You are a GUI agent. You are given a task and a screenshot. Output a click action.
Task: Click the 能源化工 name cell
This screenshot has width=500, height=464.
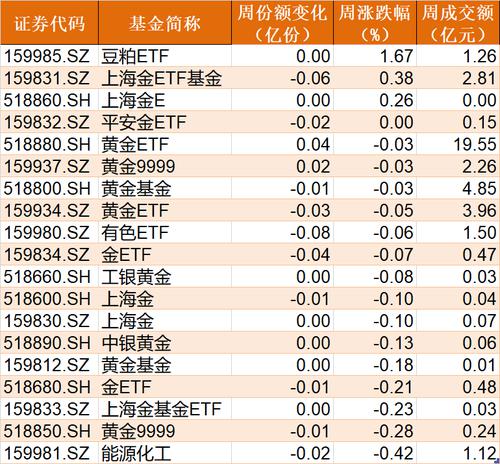coord(165,453)
